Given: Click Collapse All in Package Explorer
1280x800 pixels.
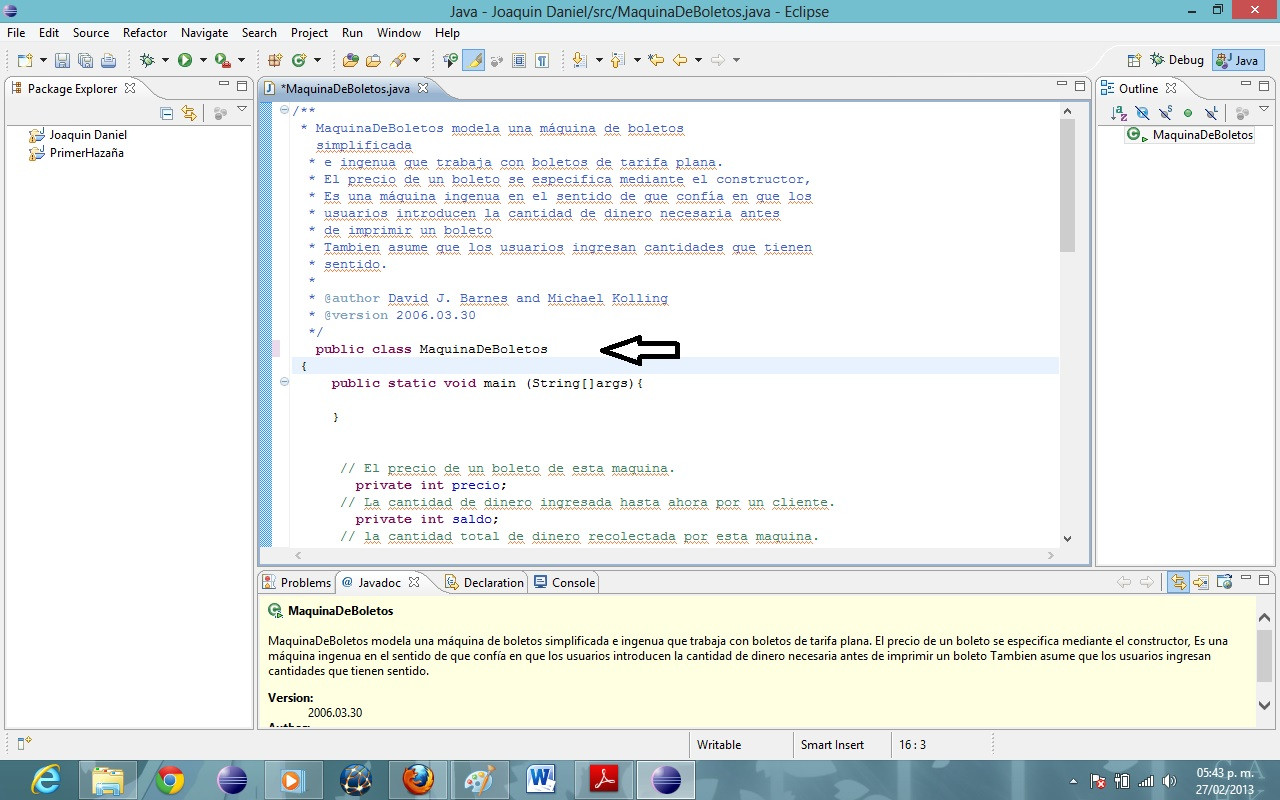Looking at the screenshot, I should [x=167, y=113].
